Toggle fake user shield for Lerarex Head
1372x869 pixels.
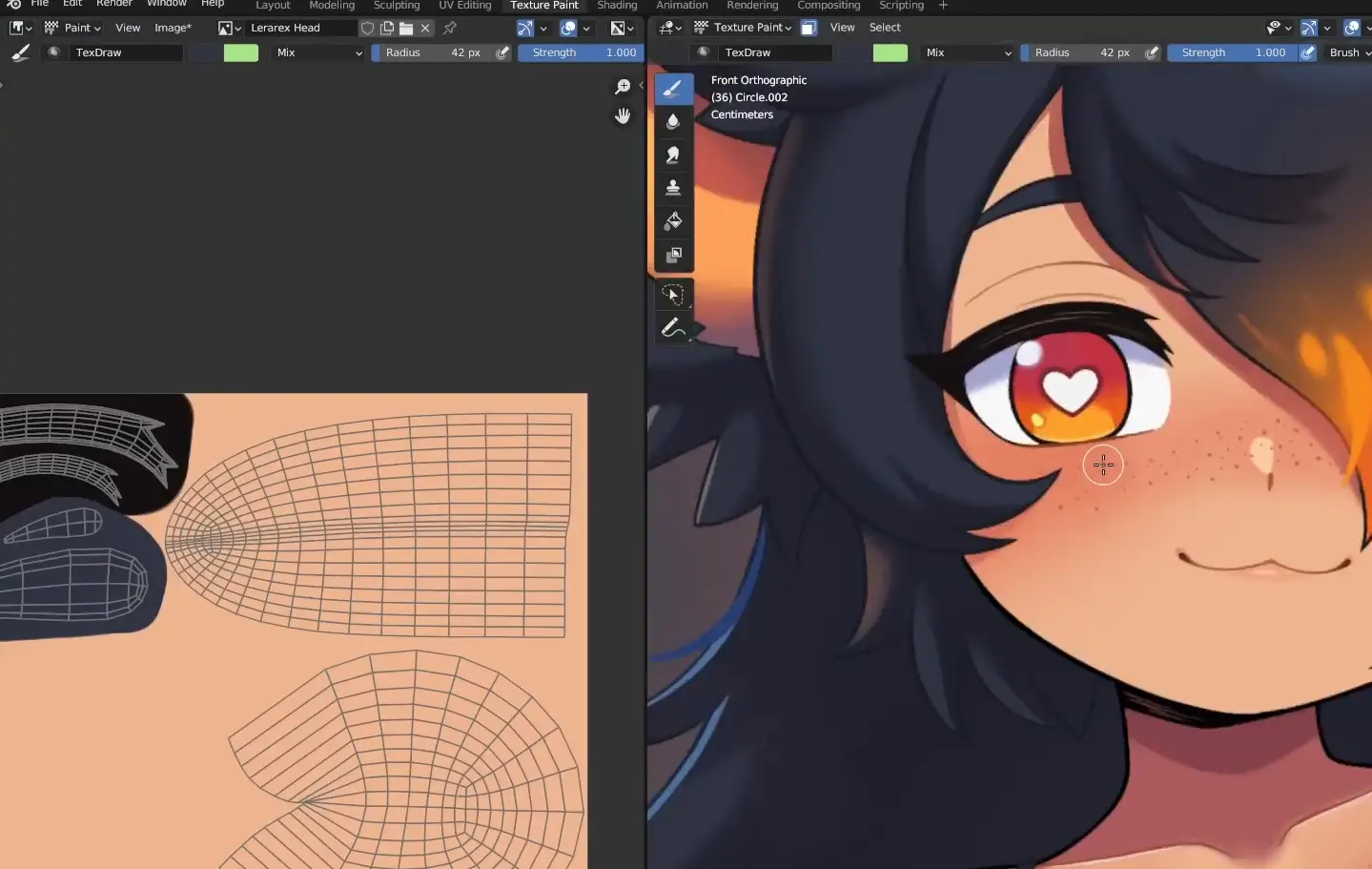point(367,29)
